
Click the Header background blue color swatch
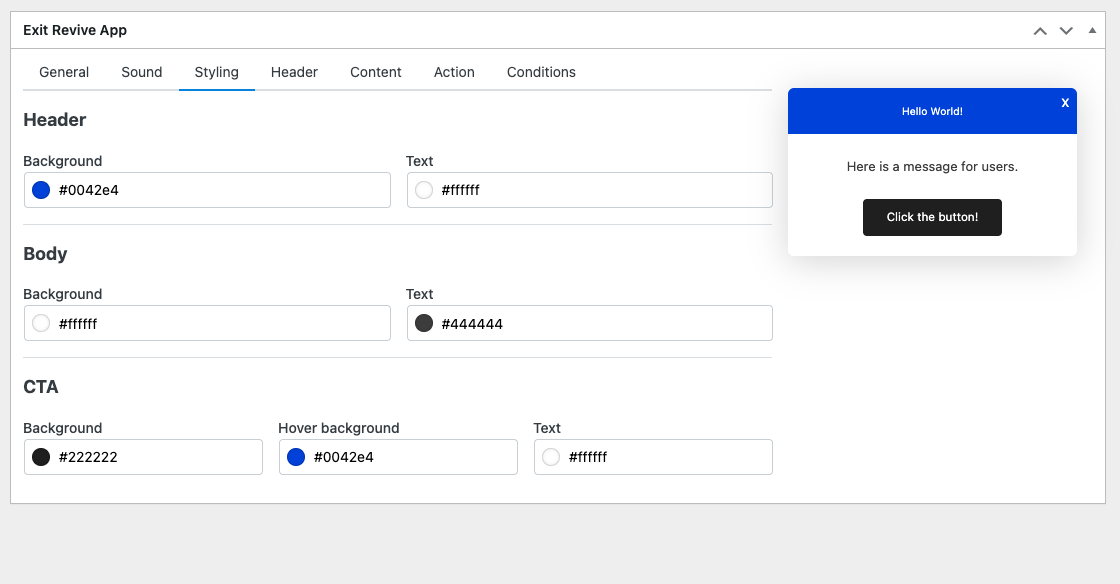41,190
